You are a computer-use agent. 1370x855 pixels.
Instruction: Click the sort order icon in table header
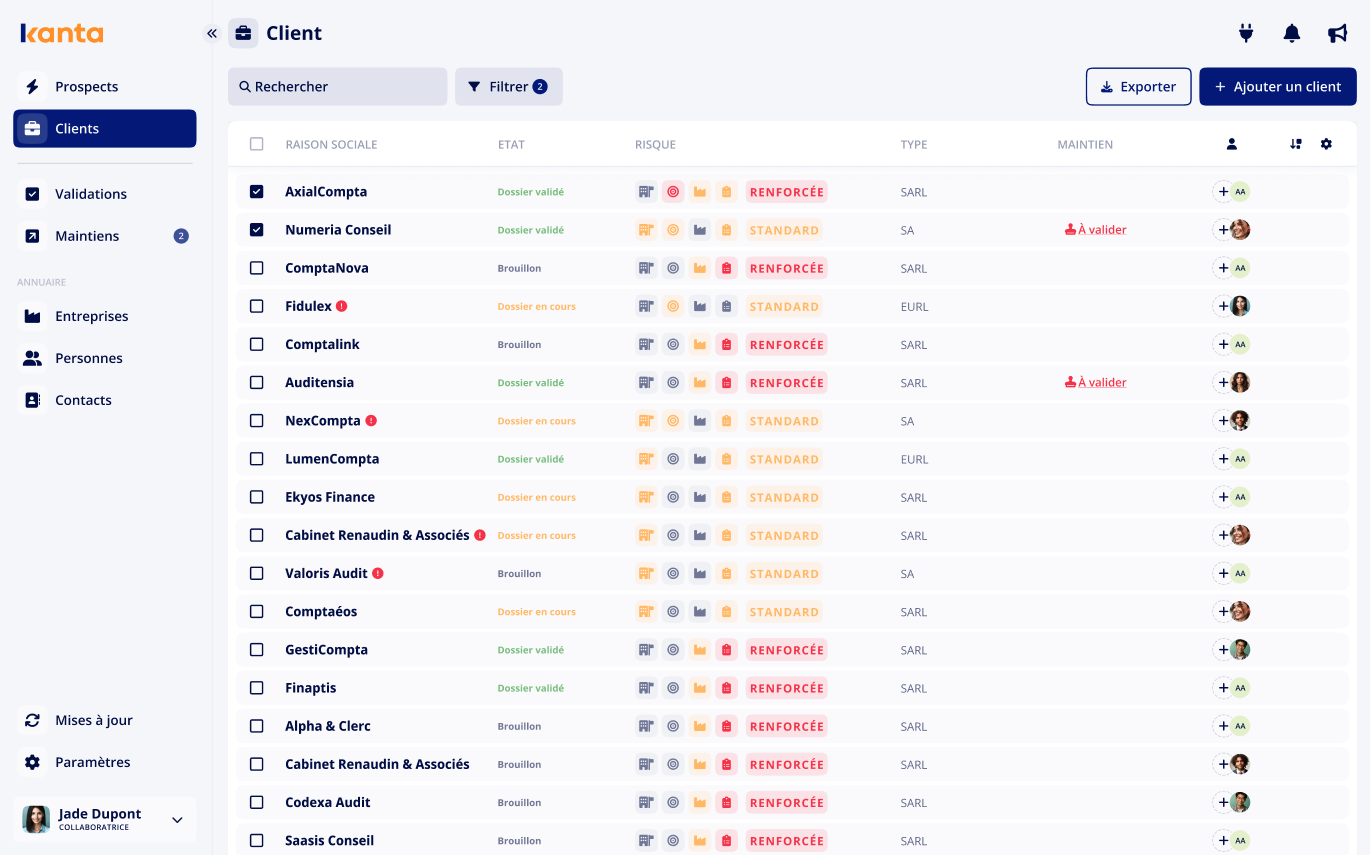pos(1296,144)
